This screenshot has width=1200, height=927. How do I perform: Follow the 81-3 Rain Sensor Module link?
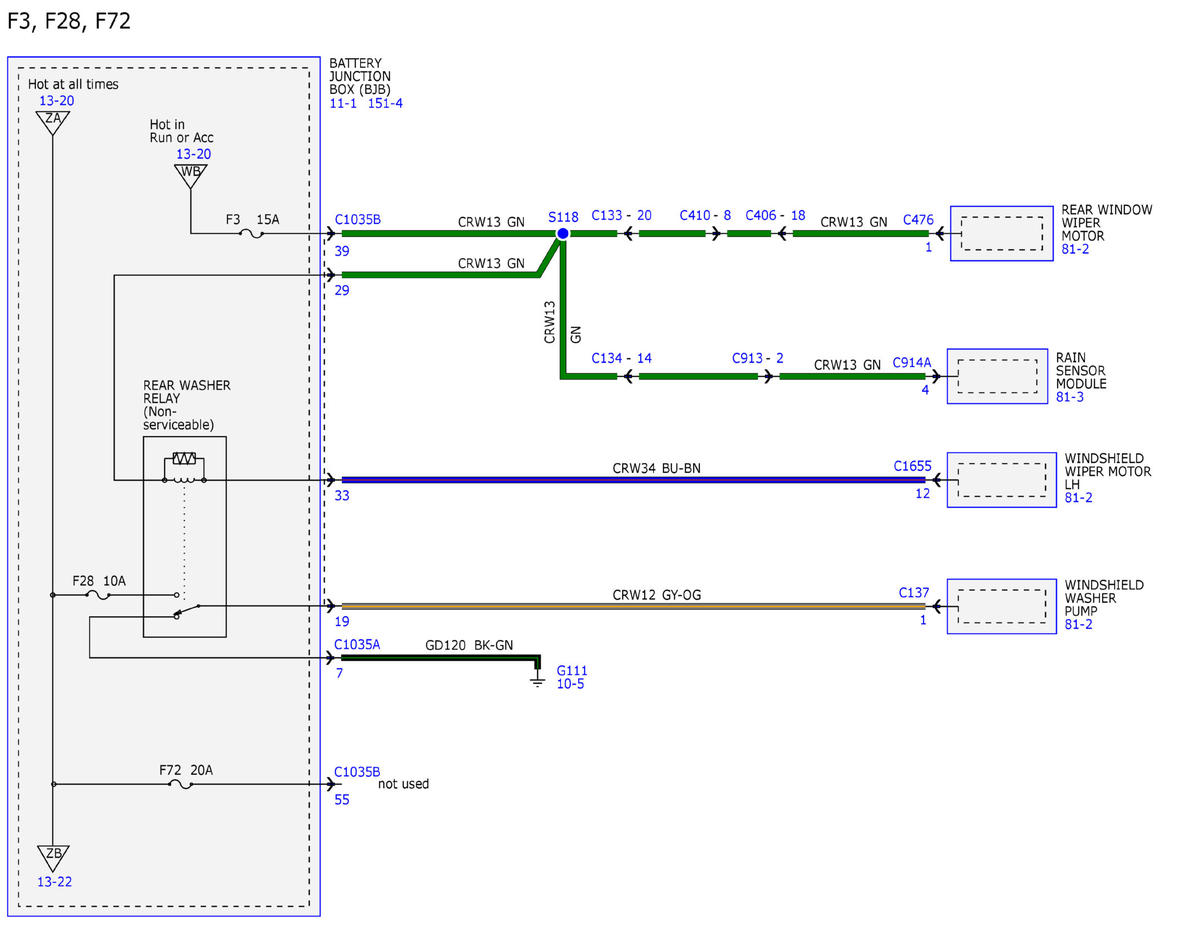tap(1070, 397)
